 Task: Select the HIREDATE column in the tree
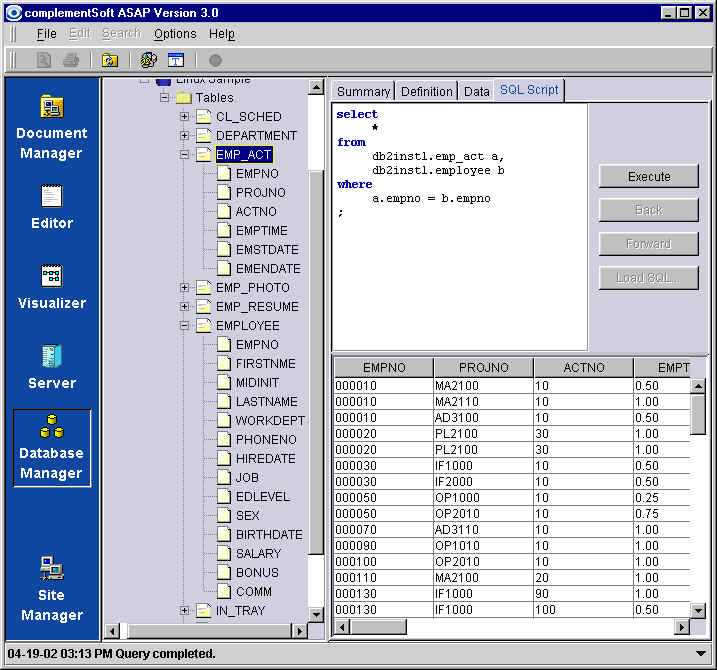pyautogui.click(x=265, y=458)
